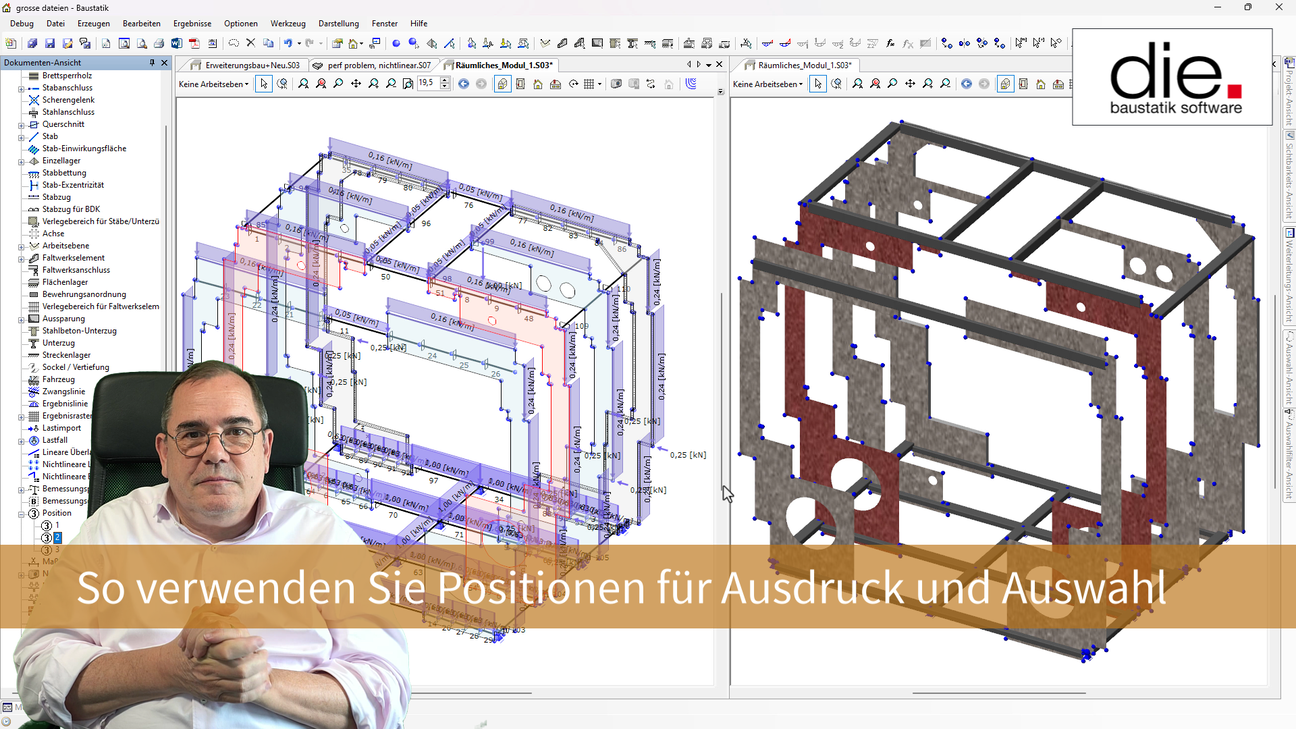Screen dimensions: 1296x729
Task: Open the Keine Arbeitsebene dropdown in left view
Action: [214, 84]
